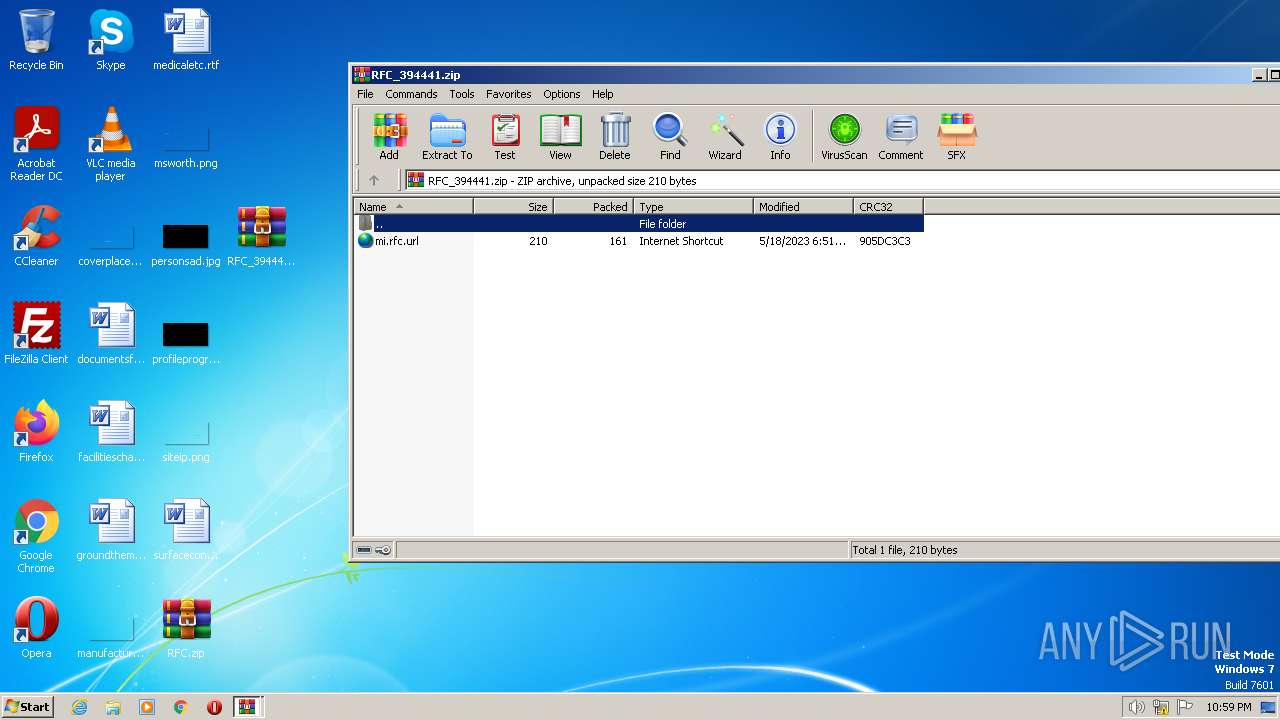Select siteip.png desktop file
This screenshot has width=1280, height=720.
pos(186,439)
